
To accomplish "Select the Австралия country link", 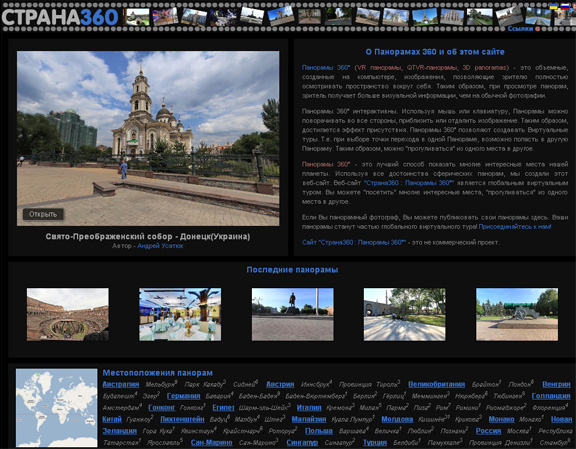I will [x=121, y=384].
